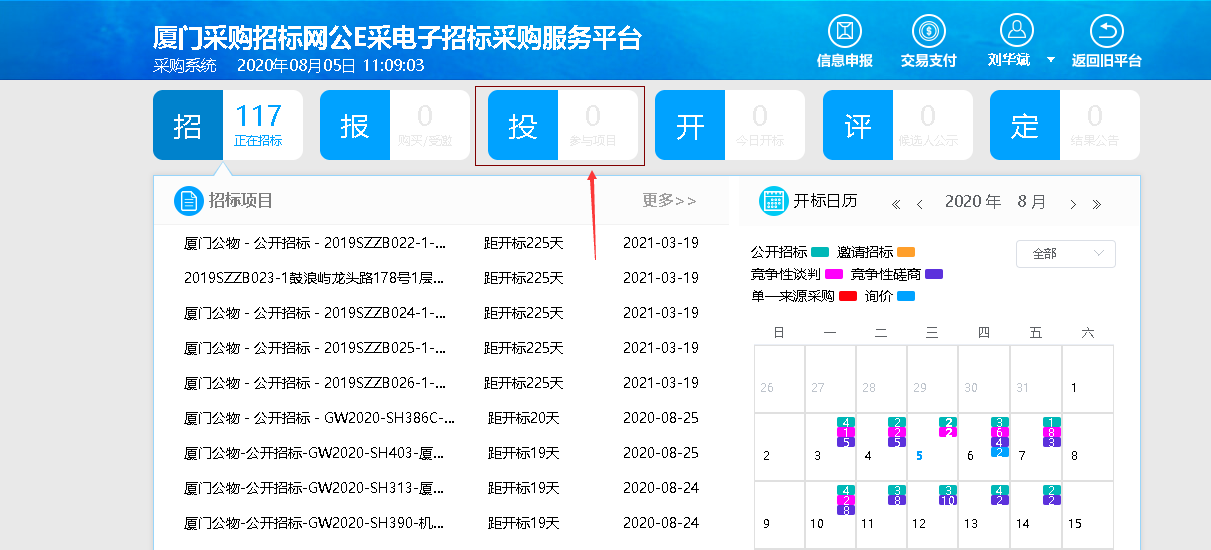Open the 评 候选人公示 tab

897,125
